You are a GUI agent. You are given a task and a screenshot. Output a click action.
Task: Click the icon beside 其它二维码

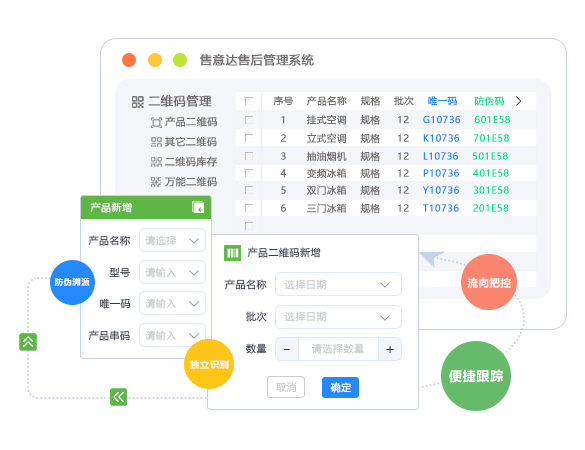[x=156, y=142]
